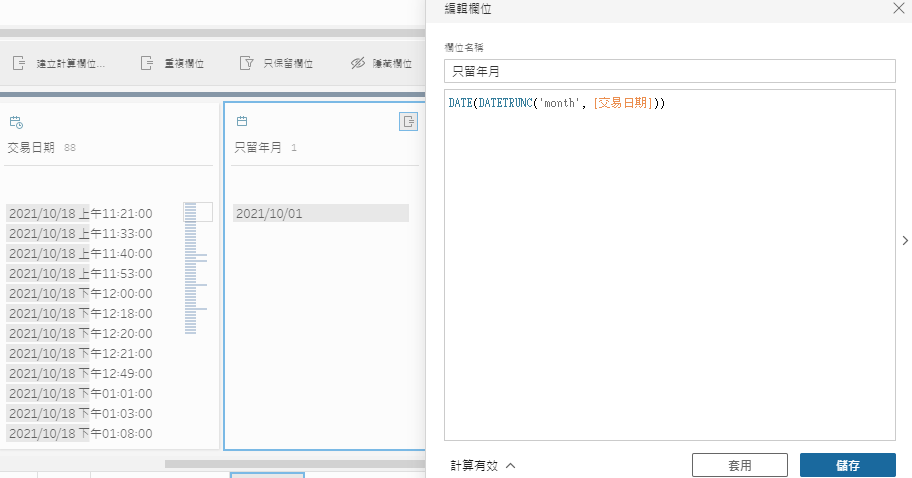Select value 2021/10/18 上午11:40:00

point(81,254)
